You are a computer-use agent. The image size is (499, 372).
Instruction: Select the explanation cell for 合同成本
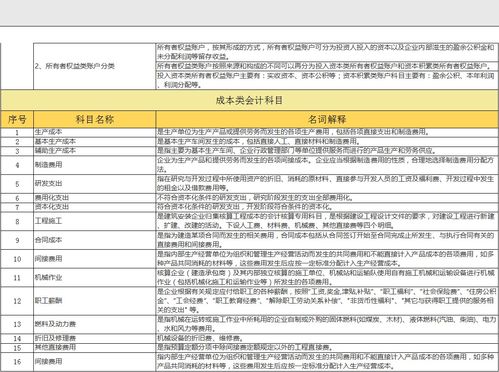[x=327, y=240]
